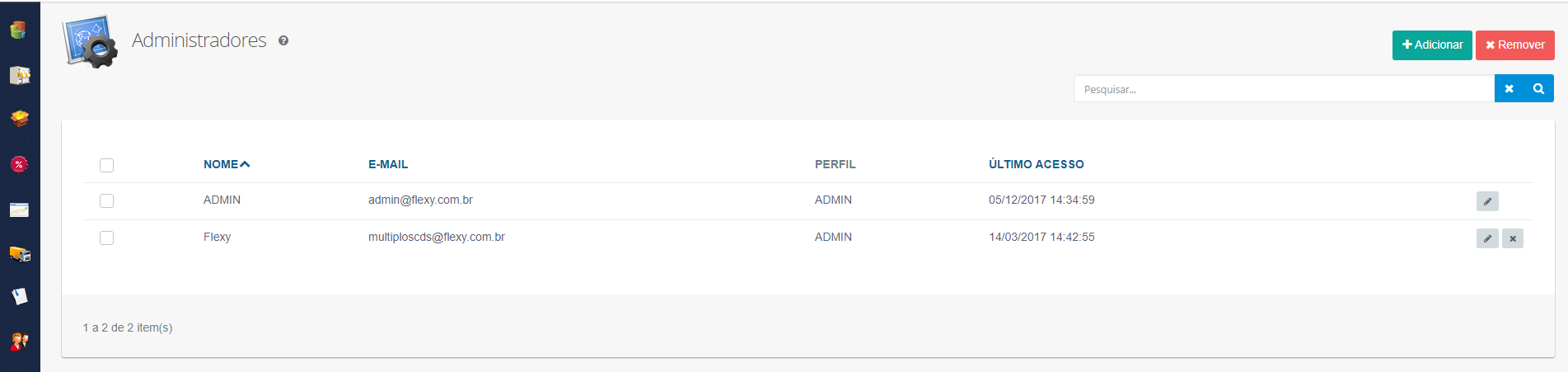Open the orange box products sidebar icon
Screen dimensions: 1568x372
(19, 119)
